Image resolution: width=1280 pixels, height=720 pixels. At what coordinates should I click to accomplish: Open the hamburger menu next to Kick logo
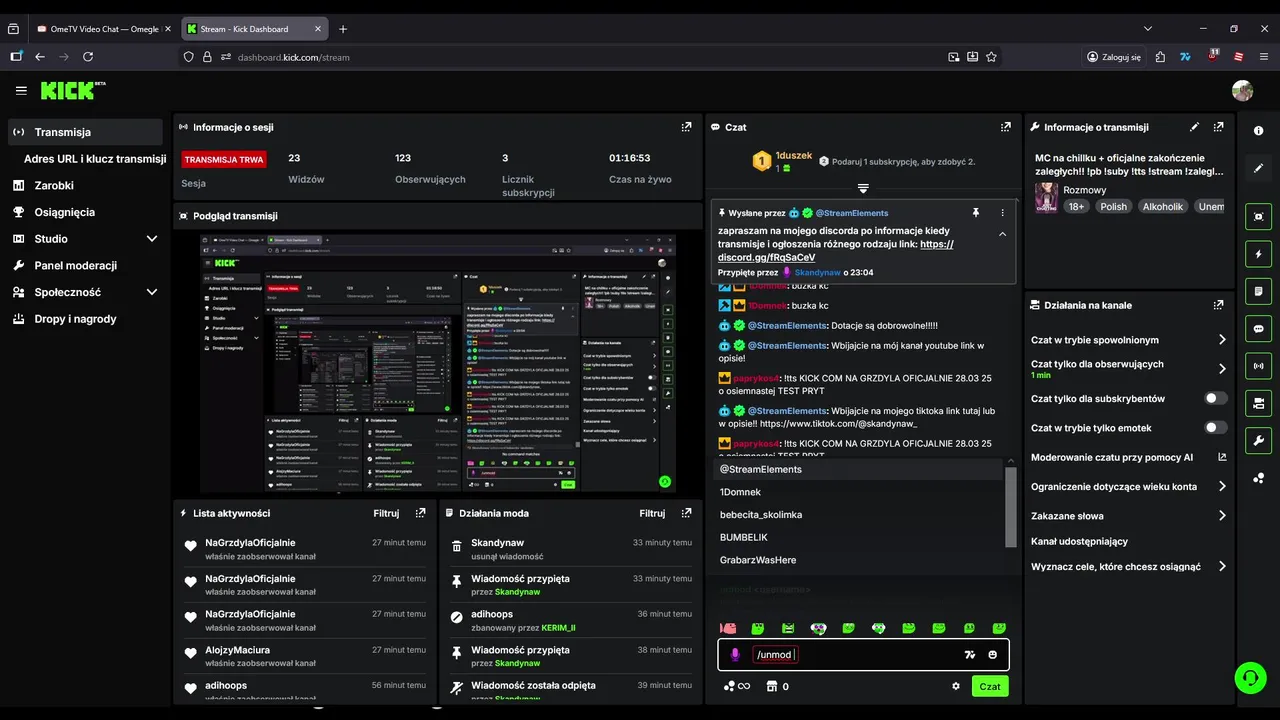click(21, 91)
